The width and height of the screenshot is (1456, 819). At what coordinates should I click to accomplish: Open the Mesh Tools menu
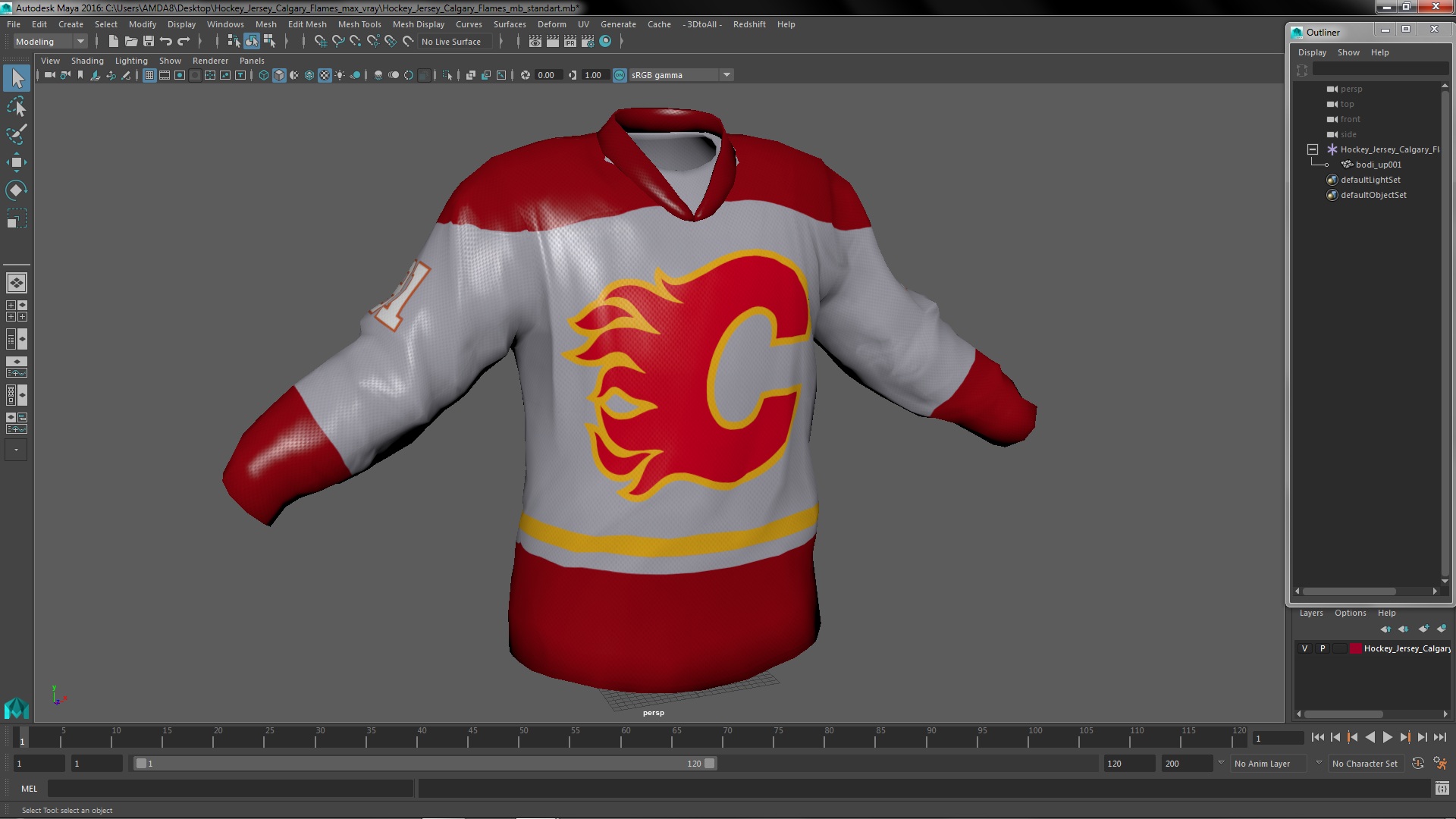359,24
